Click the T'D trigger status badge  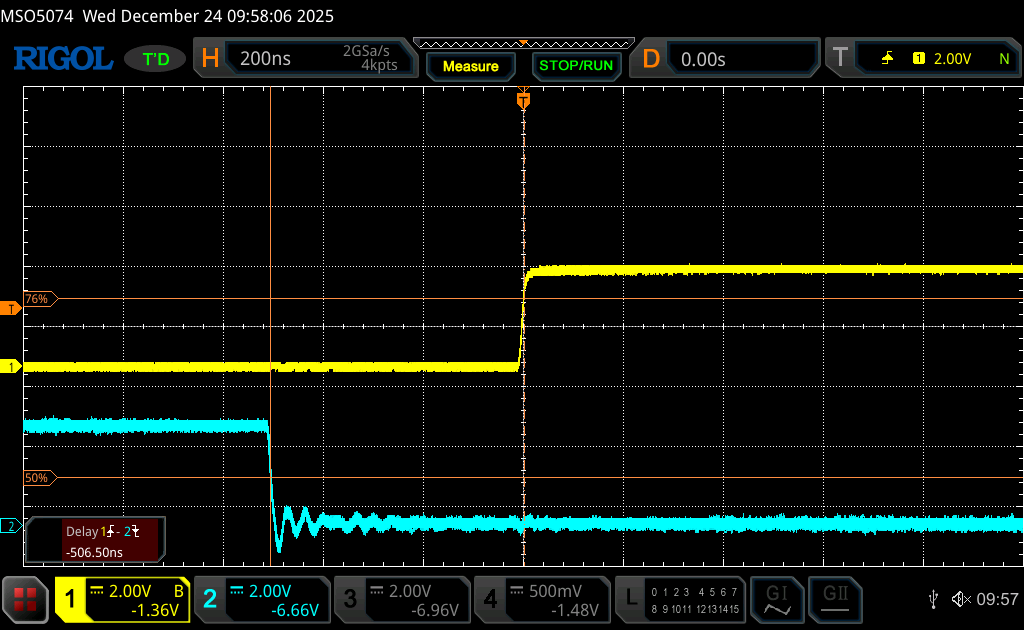(155, 59)
